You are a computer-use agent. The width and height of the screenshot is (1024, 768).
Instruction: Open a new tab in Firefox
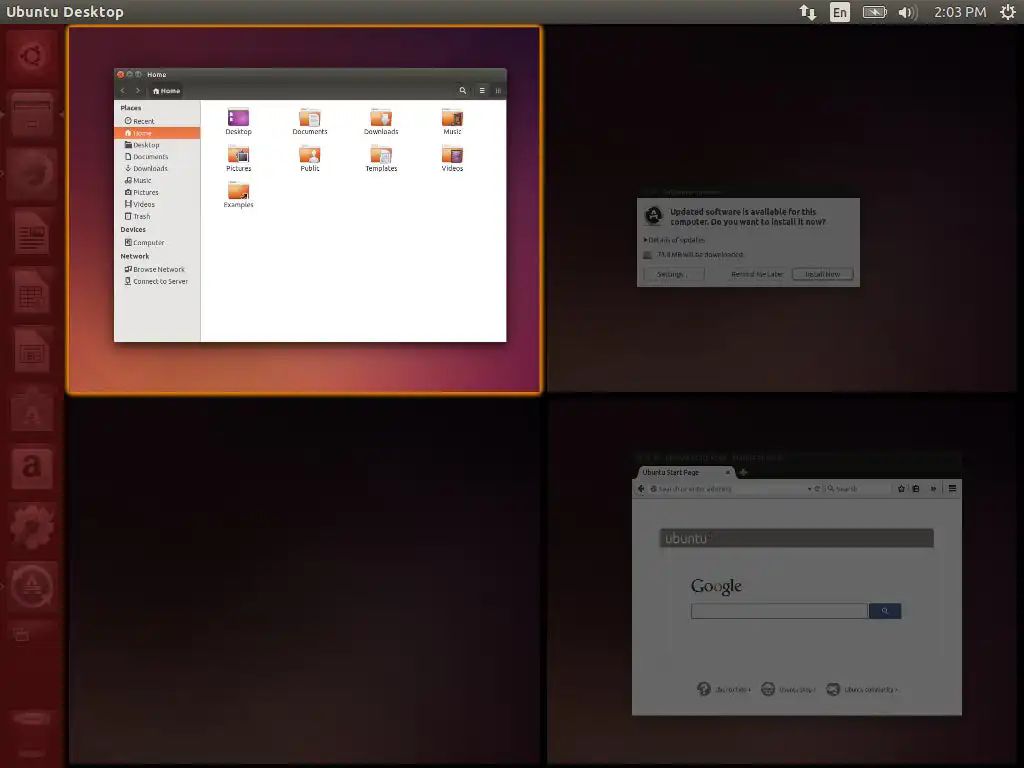(743, 472)
